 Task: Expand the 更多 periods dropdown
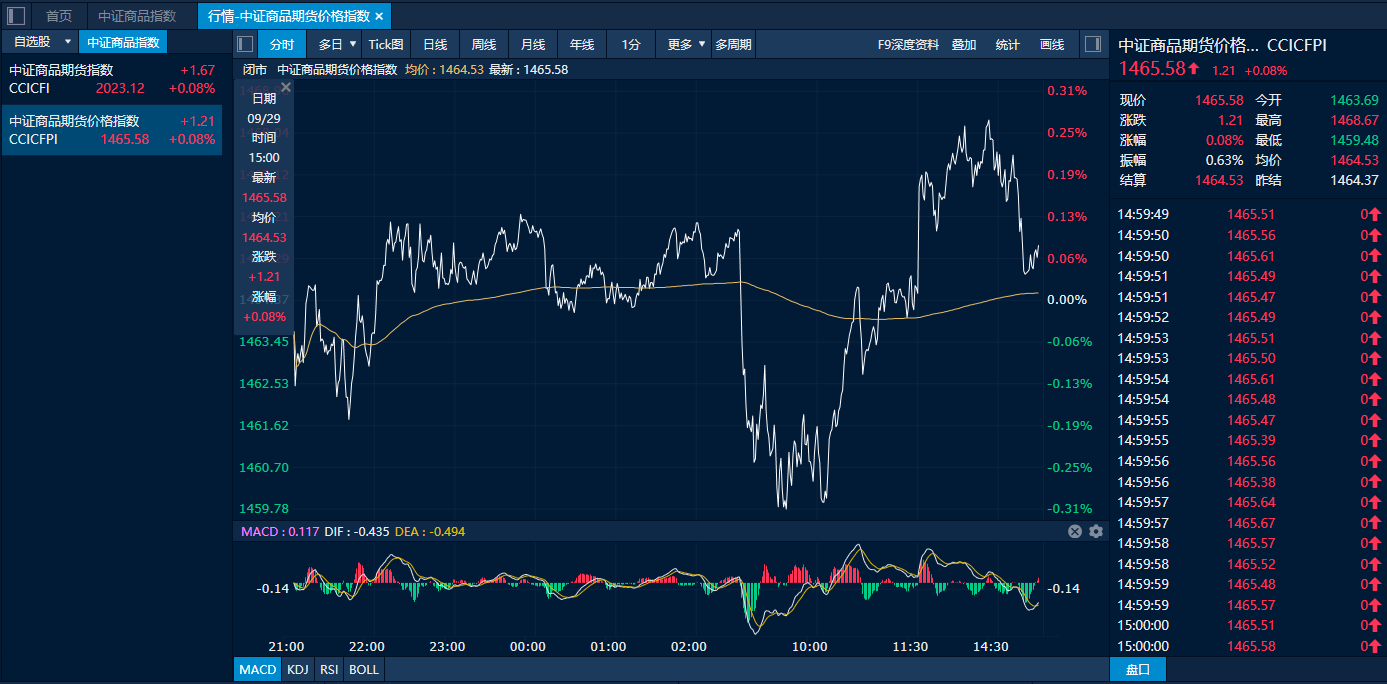coord(702,44)
